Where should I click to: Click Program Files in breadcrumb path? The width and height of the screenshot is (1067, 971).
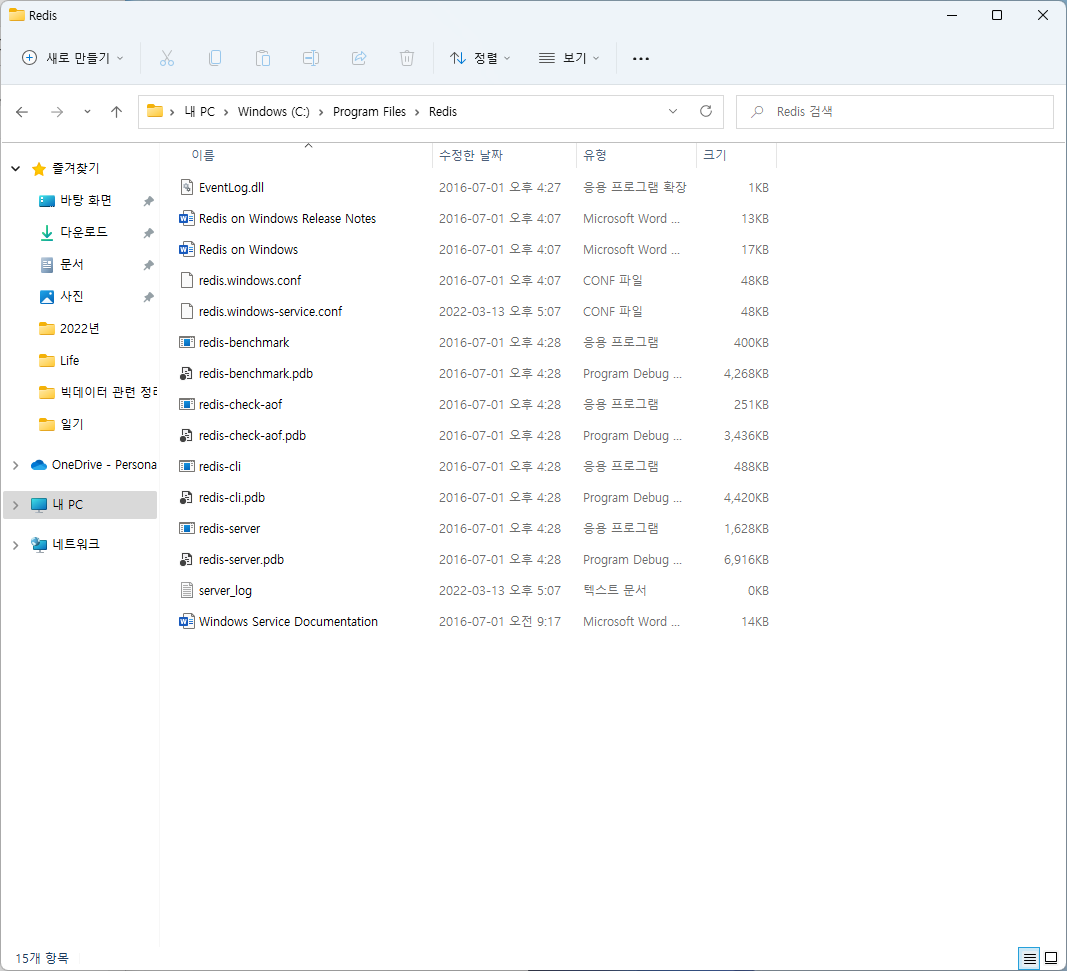pos(370,112)
